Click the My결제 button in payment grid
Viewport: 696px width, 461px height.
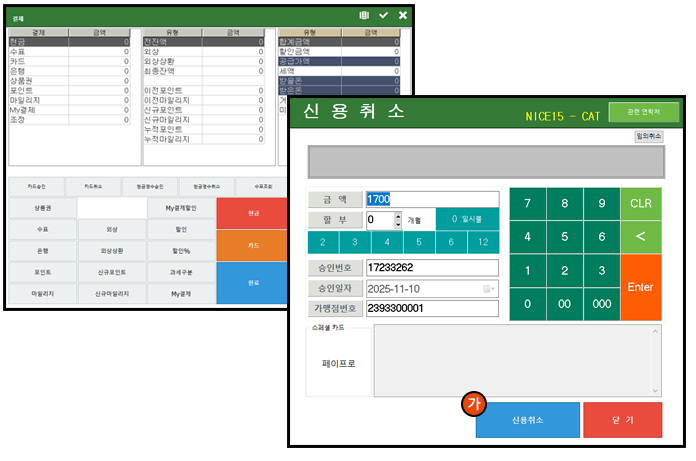coord(181,293)
